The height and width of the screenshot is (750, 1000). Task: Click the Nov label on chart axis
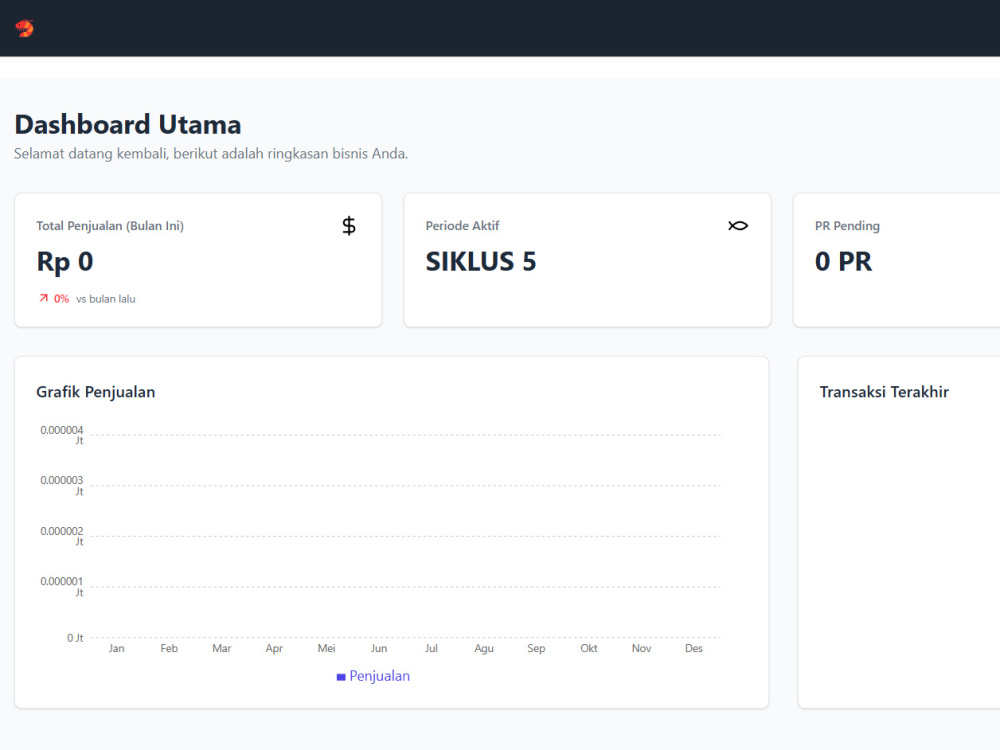pyautogui.click(x=642, y=648)
